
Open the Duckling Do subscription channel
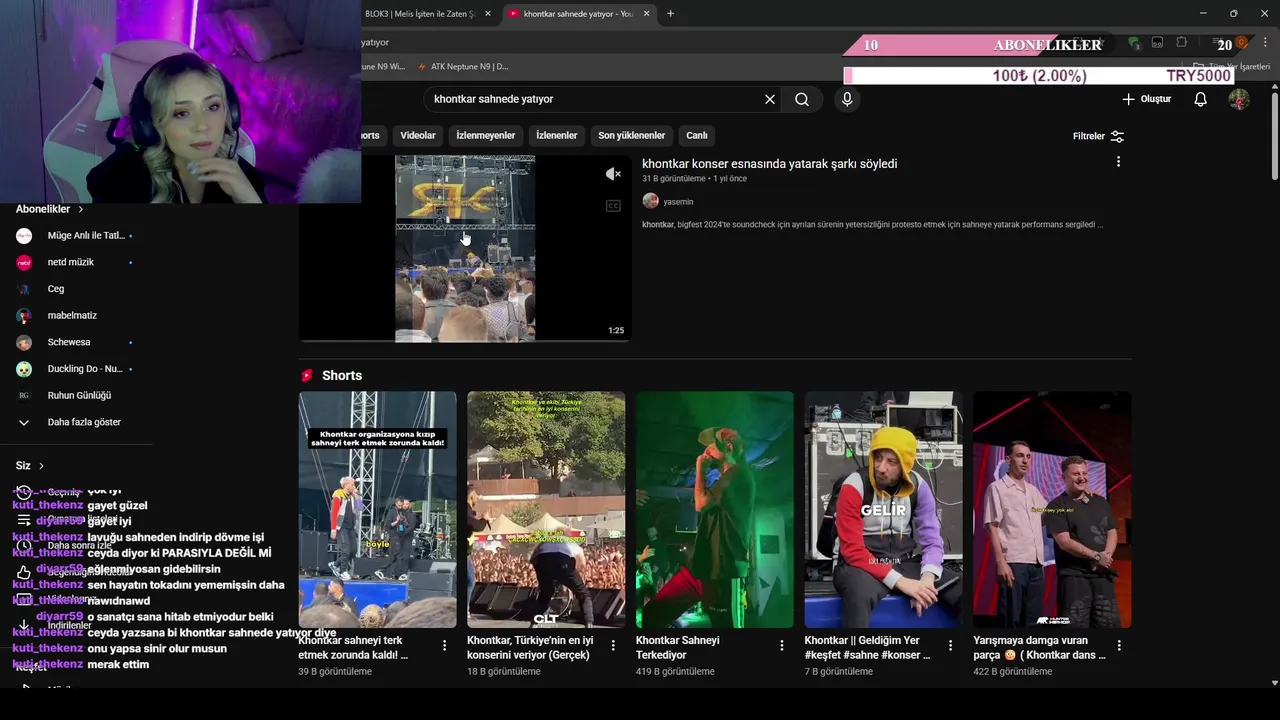76,369
